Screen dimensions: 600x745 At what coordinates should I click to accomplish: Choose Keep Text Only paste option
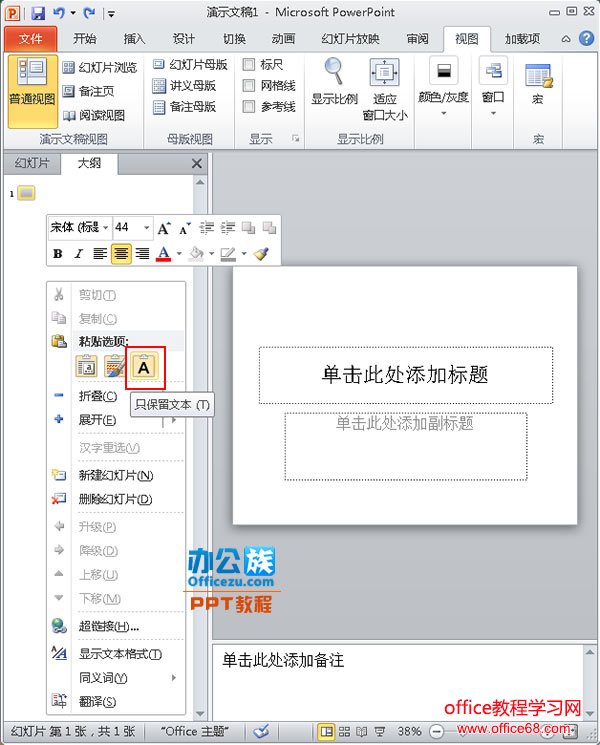tap(143, 366)
